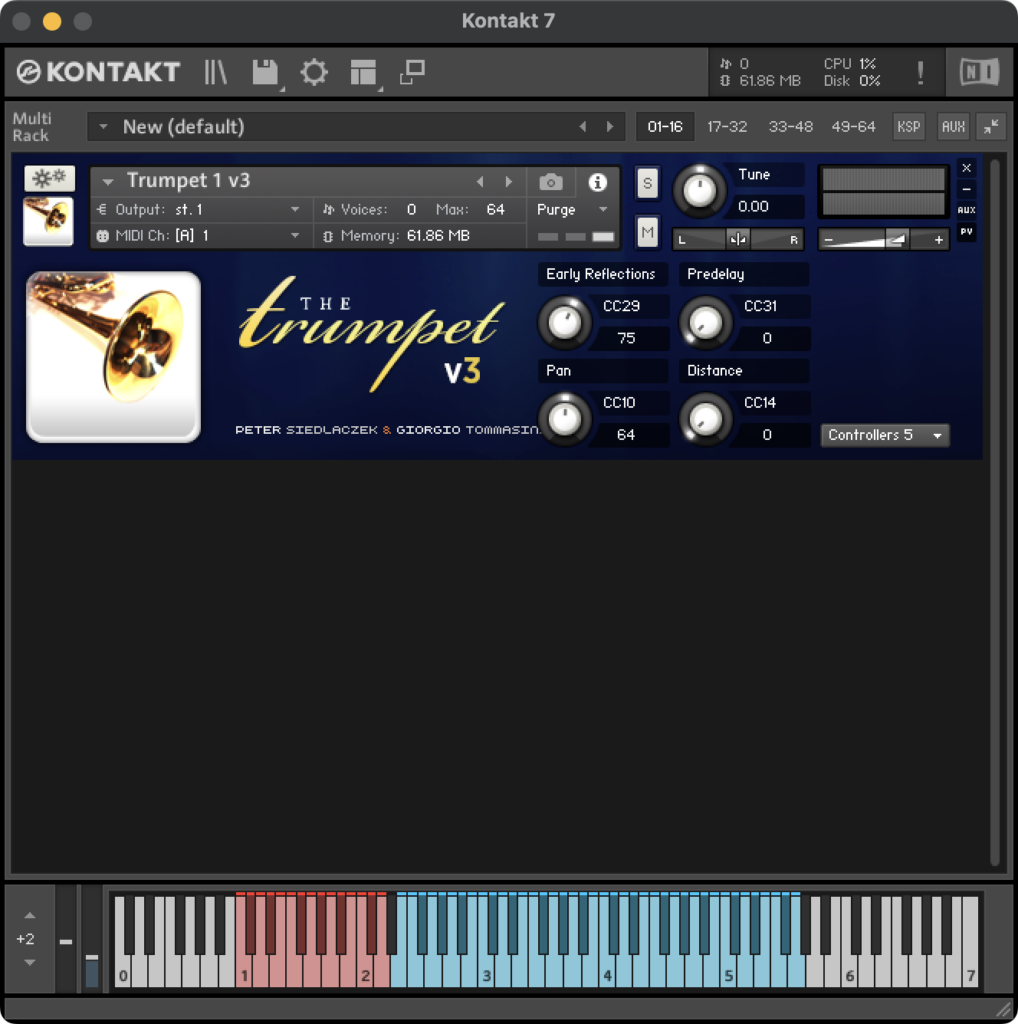Shift keyboard octave up arrow
This screenshot has height=1024, width=1018.
pyautogui.click(x=29, y=916)
